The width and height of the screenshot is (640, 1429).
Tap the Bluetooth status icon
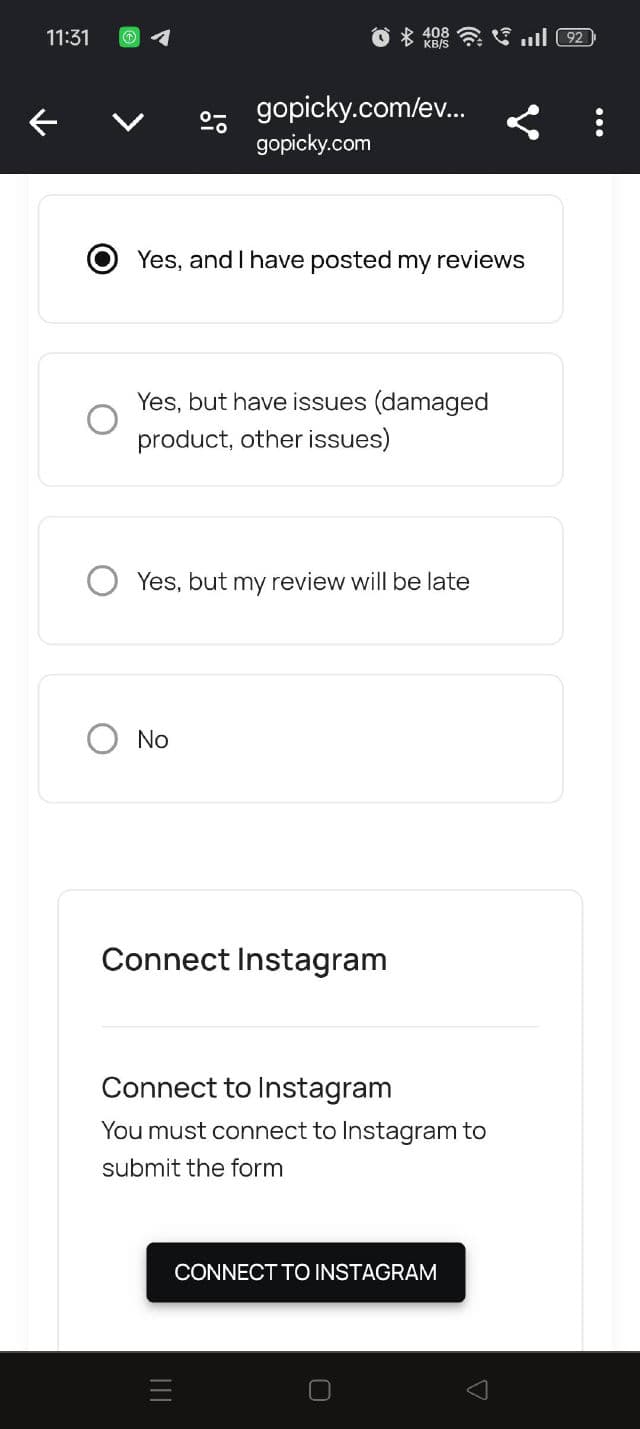pos(406,38)
